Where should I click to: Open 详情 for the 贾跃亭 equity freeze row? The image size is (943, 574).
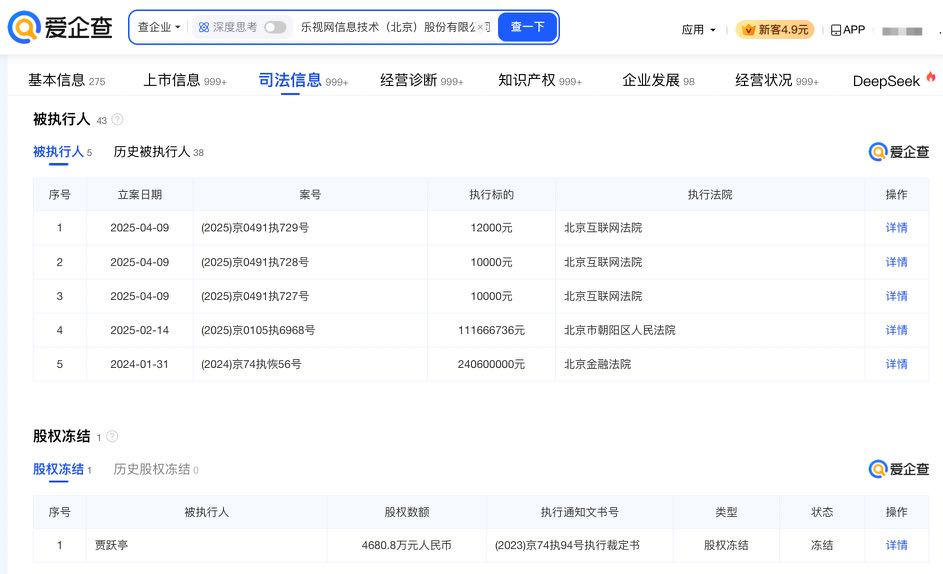896,545
